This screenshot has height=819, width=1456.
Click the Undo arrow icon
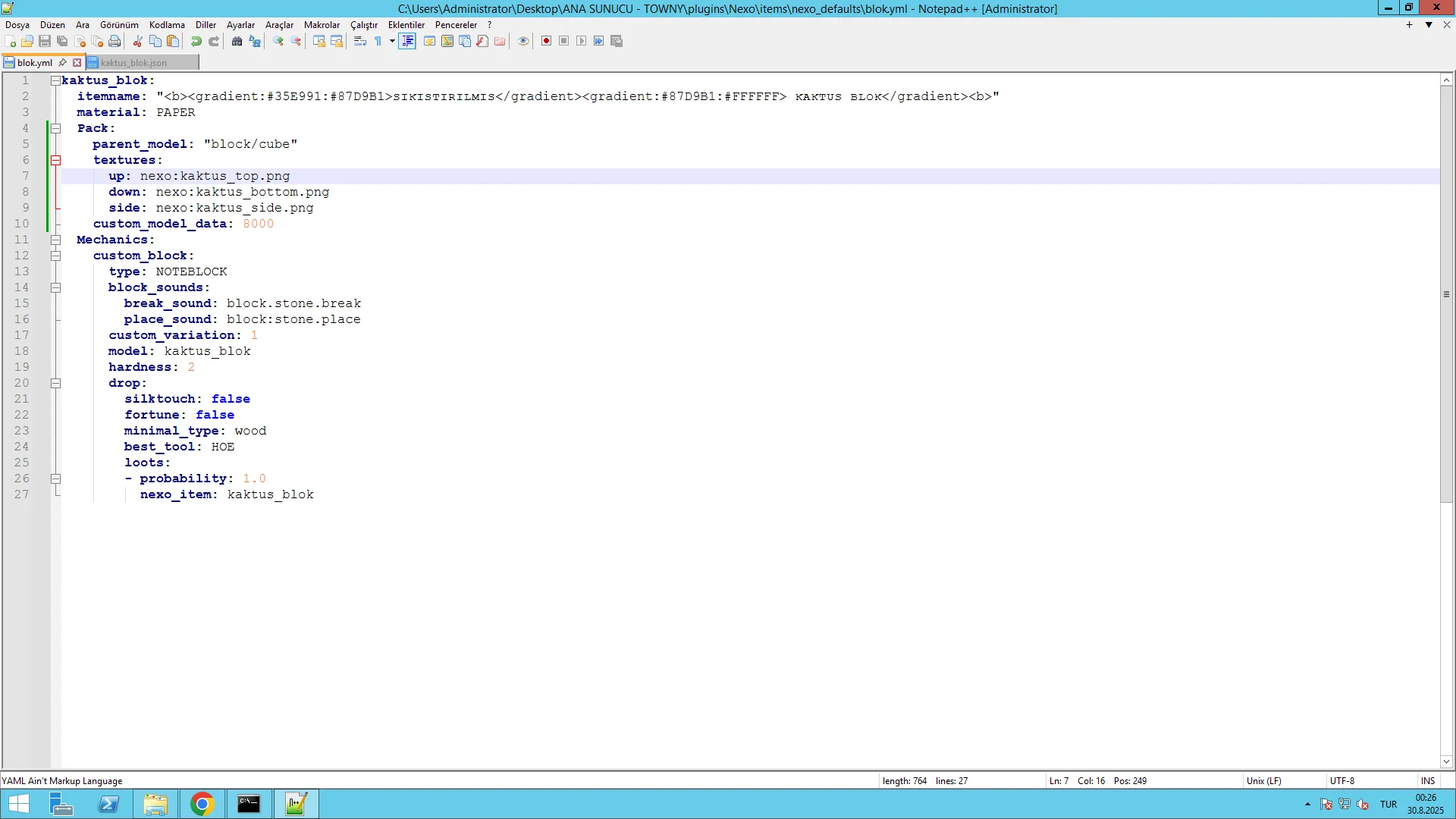[x=196, y=41]
